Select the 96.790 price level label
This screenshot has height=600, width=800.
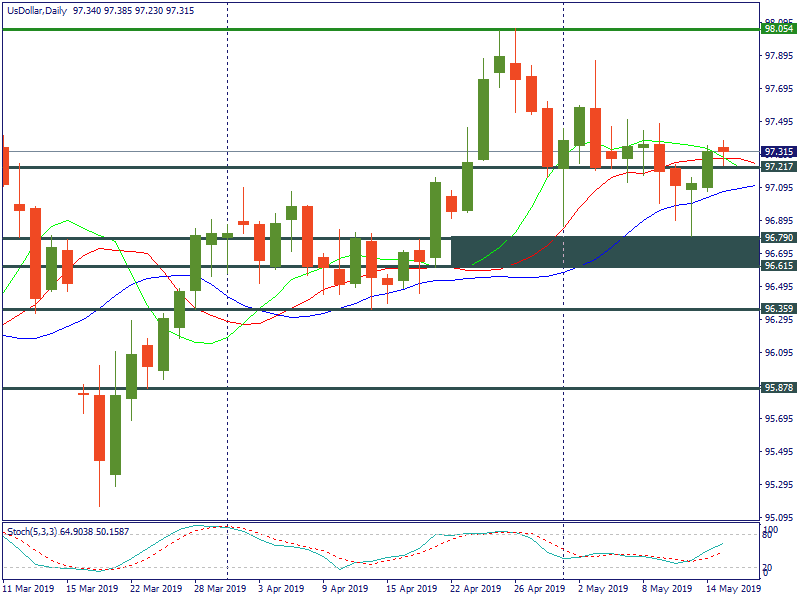(778, 238)
